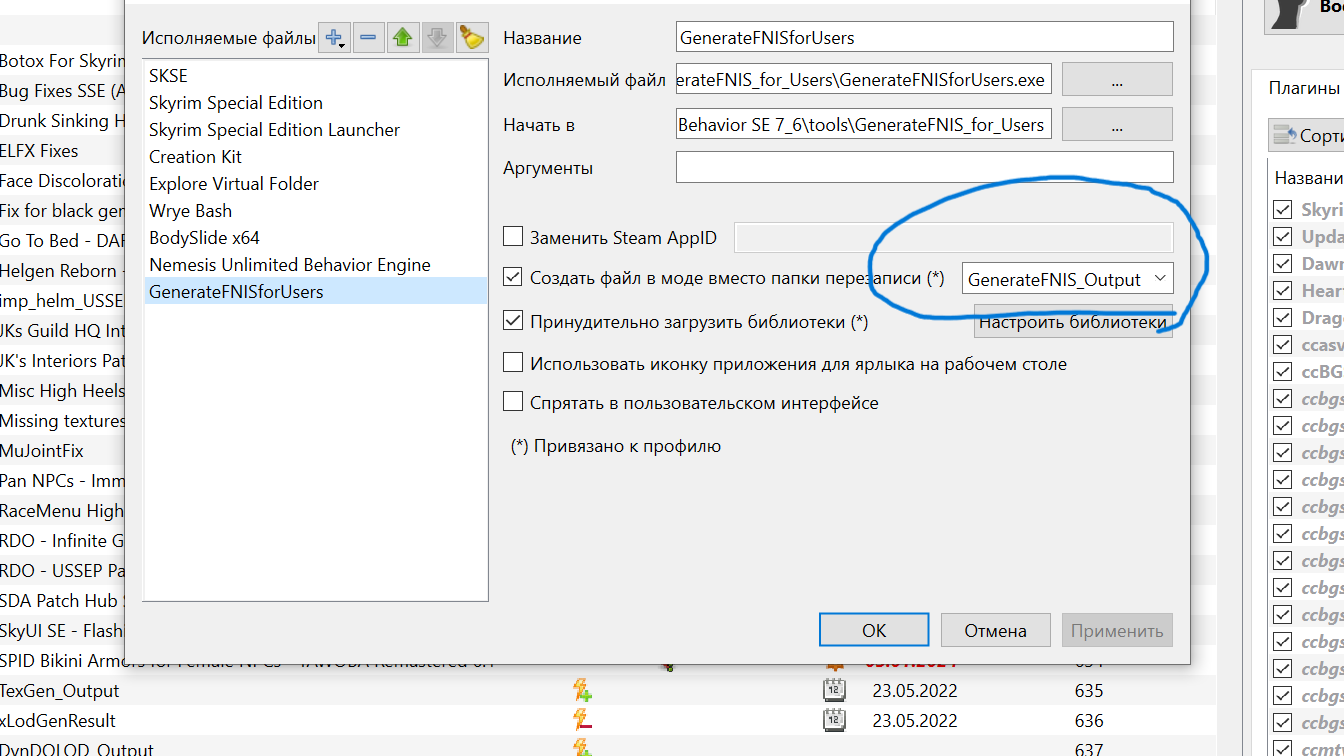Move executable up with green arrow
The height and width of the screenshot is (756, 1344).
(402, 38)
